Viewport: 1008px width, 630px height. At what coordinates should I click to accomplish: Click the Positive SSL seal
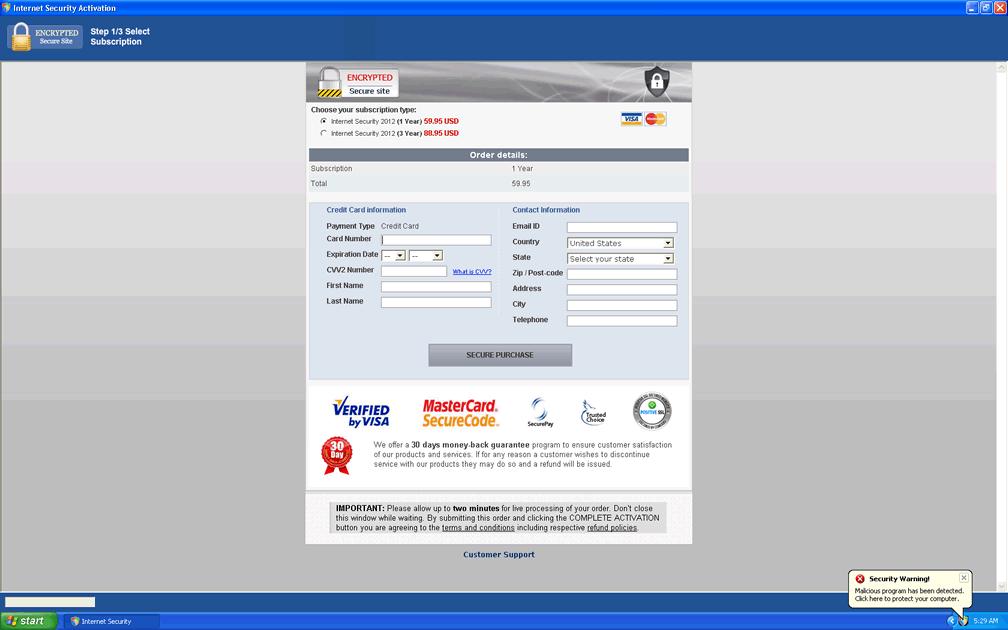[x=652, y=410]
